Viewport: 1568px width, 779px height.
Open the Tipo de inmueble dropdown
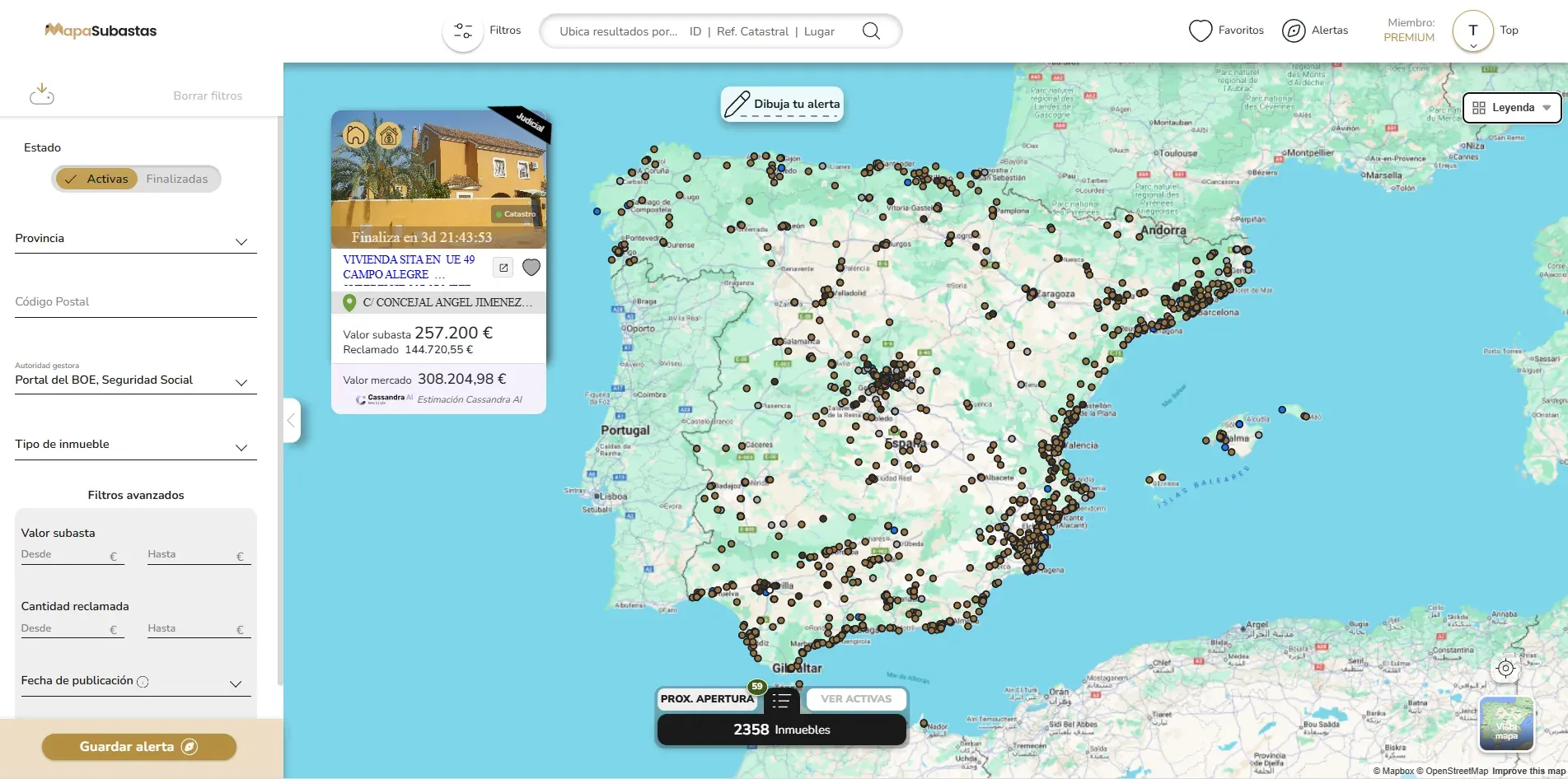tap(136, 445)
